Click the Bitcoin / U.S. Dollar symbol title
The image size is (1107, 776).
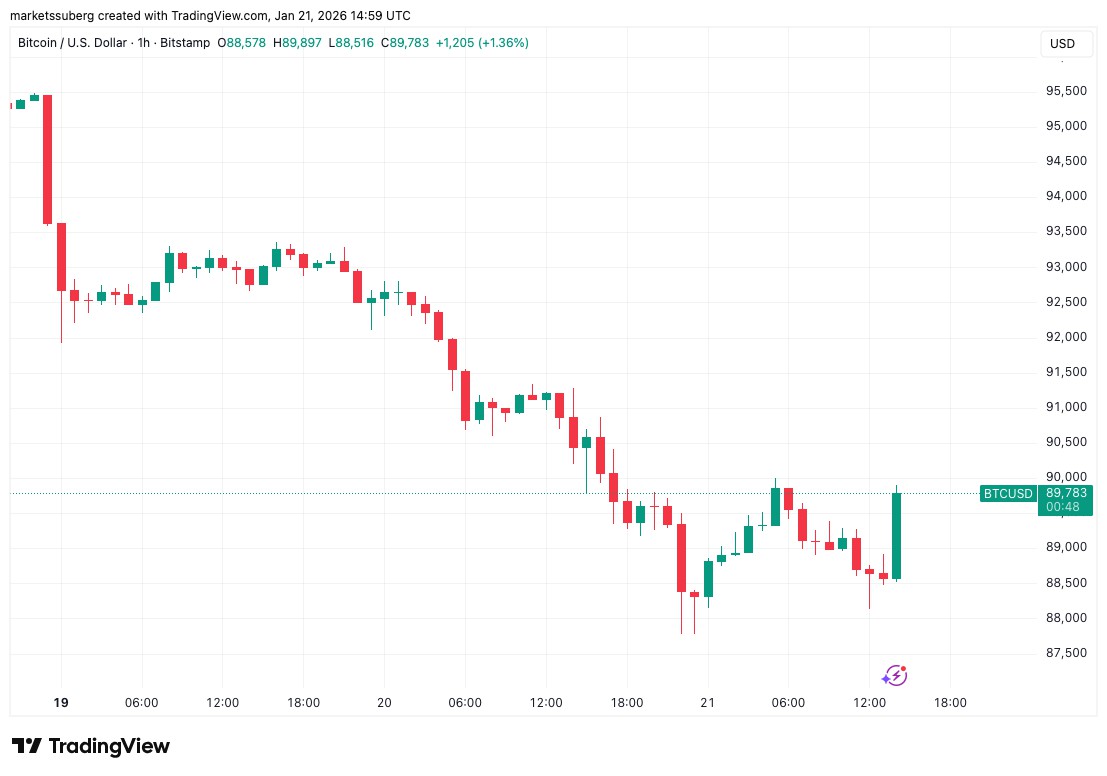pyautogui.click(x=73, y=43)
